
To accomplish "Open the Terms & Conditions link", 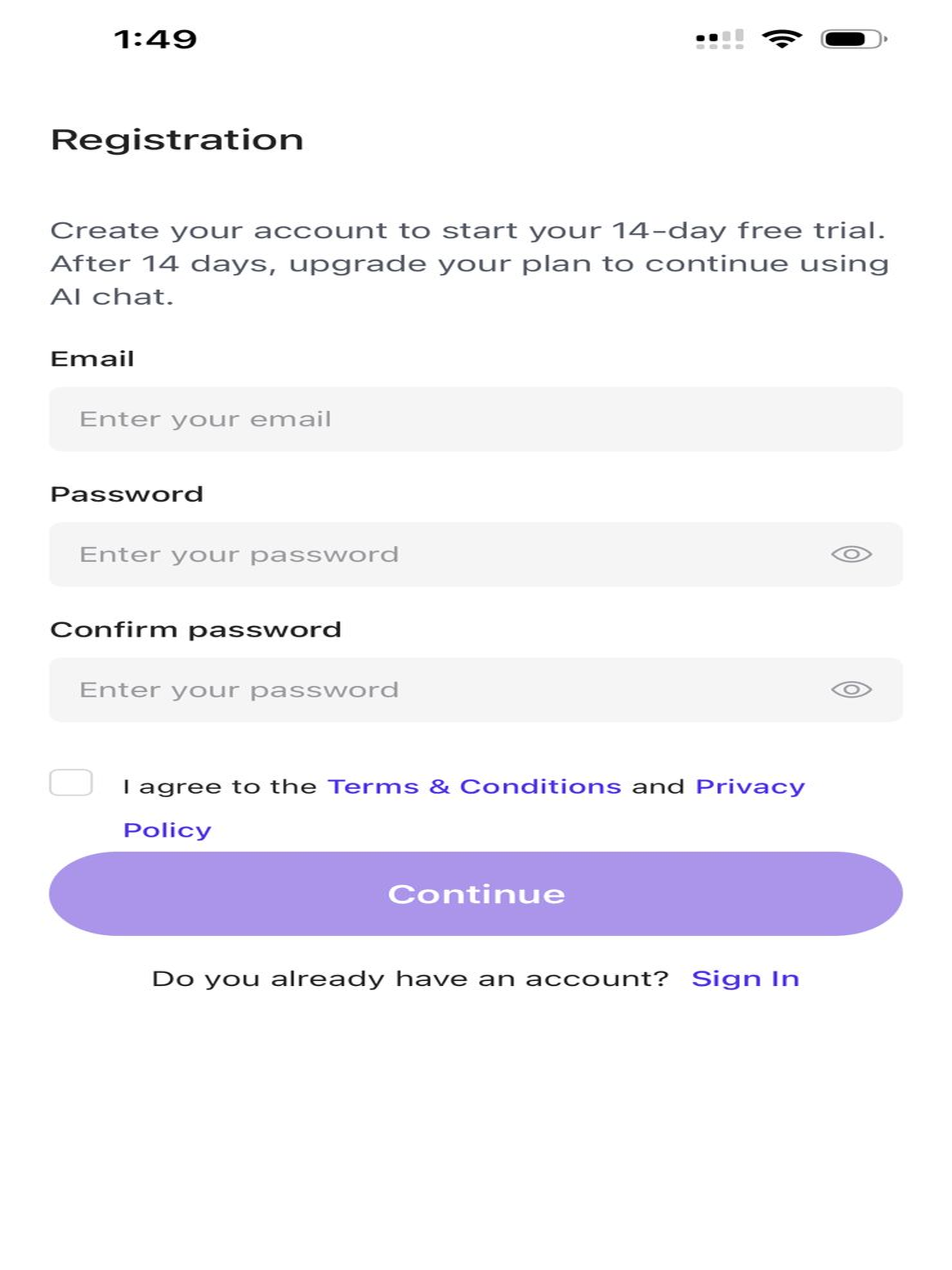I will 474,786.
